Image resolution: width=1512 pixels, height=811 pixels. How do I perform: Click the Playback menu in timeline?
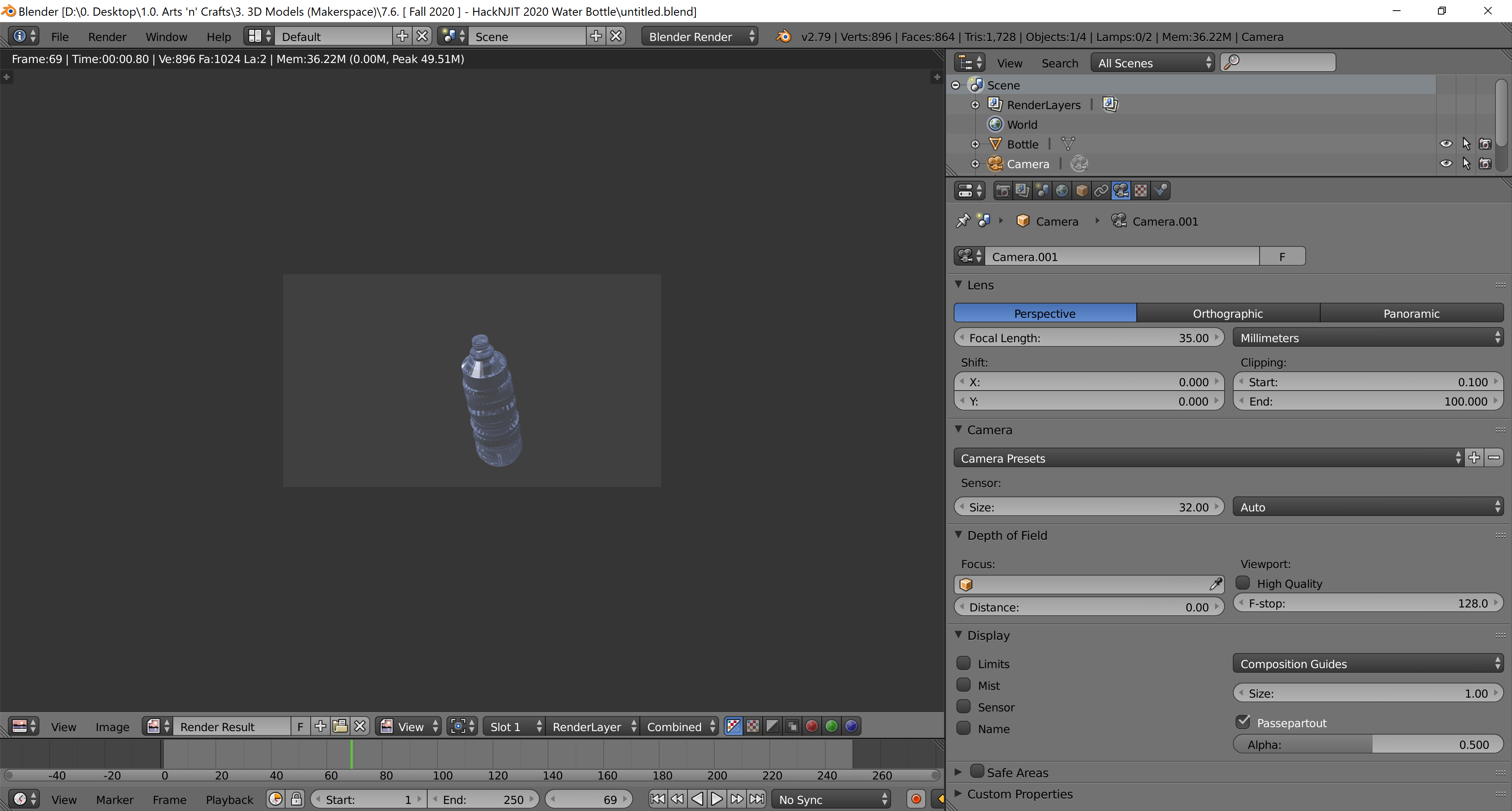[229, 799]
